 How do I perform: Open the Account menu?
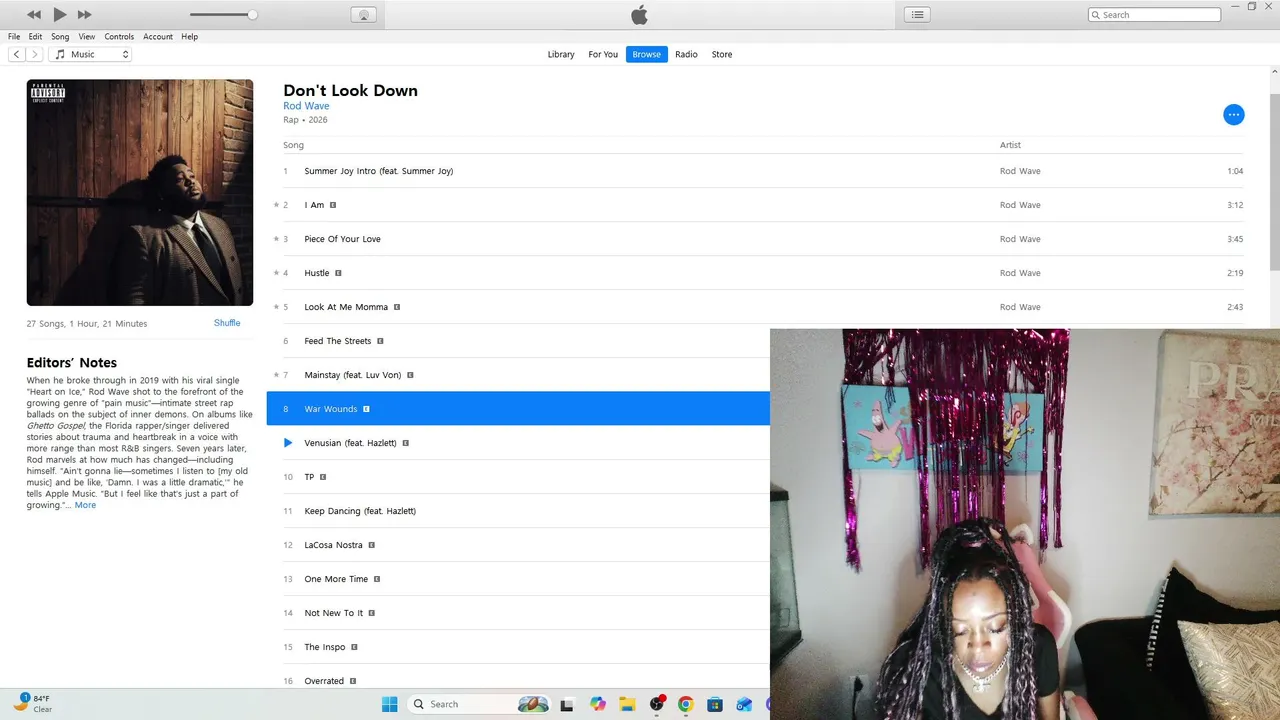coord(158,37)
